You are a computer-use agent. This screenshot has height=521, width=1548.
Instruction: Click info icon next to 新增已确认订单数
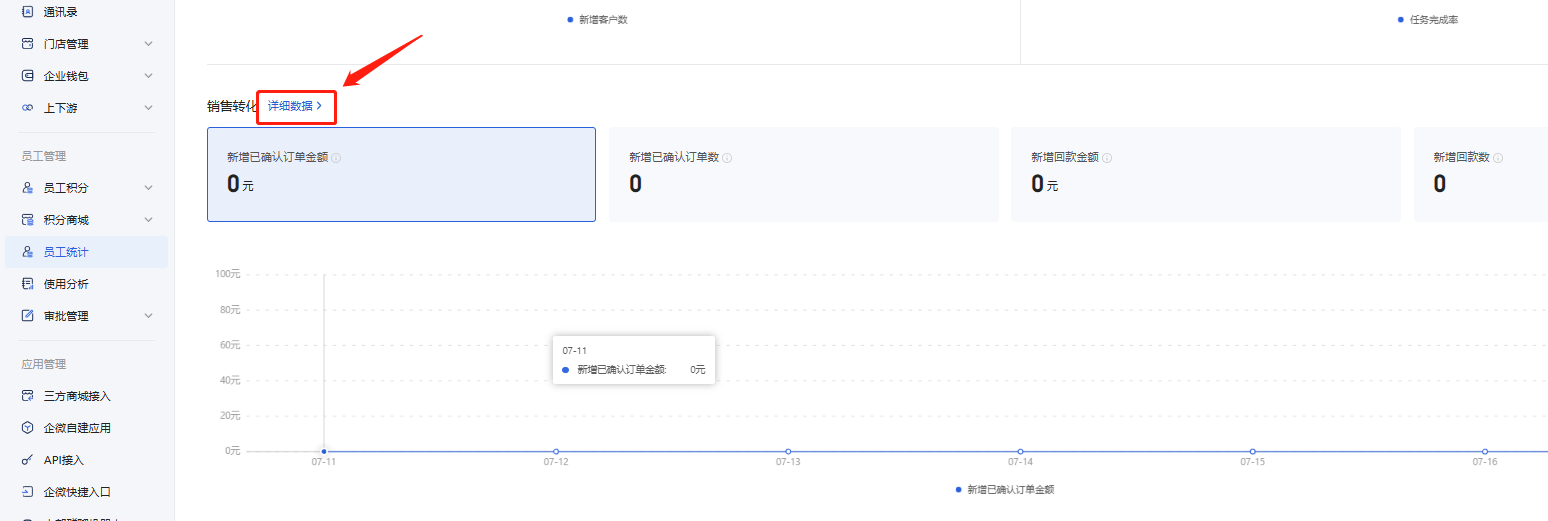pos(726,158)
